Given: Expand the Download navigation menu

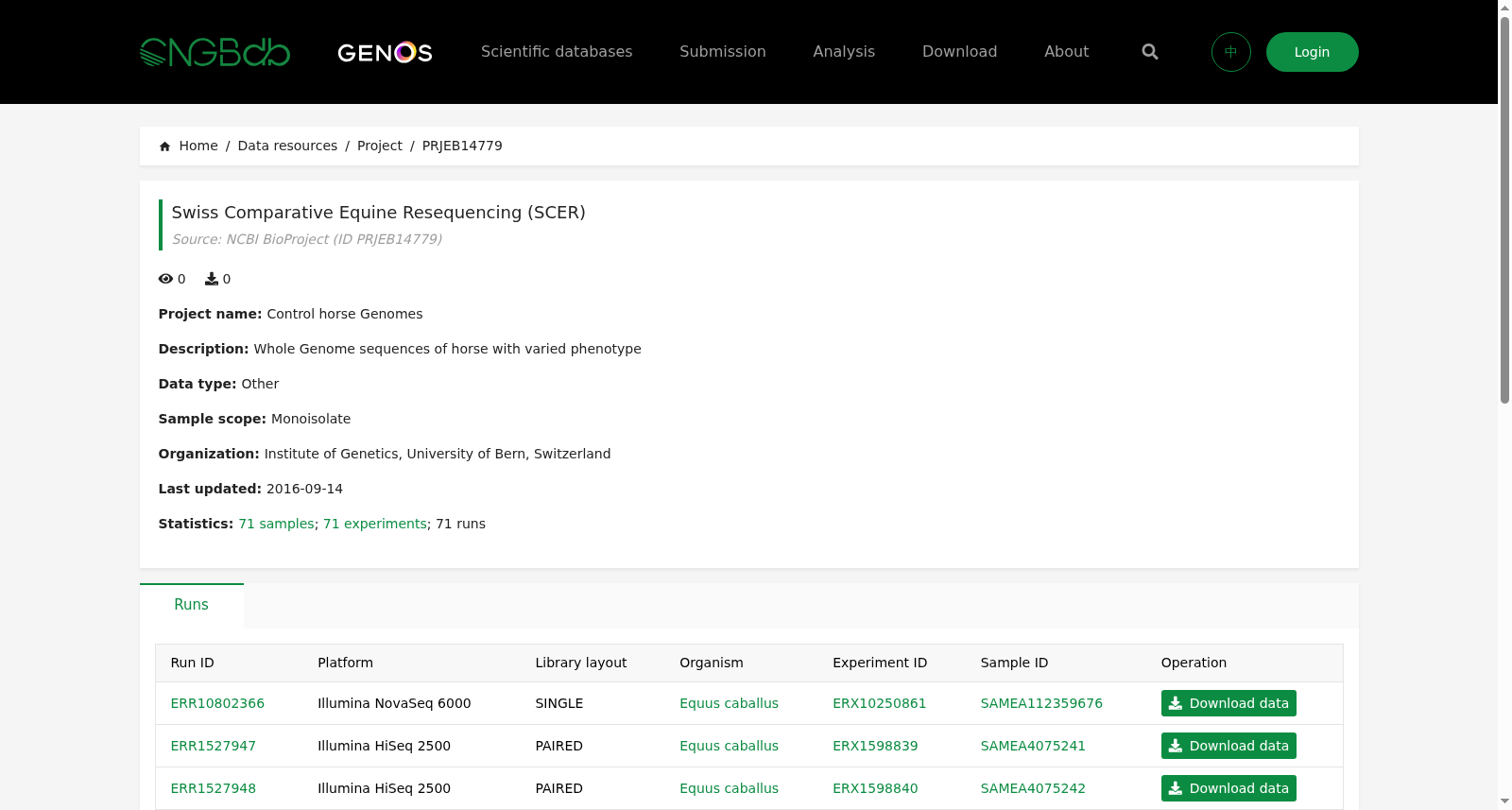Looking at the screenshot, I should pyautogui.click(x=959, y=52).
